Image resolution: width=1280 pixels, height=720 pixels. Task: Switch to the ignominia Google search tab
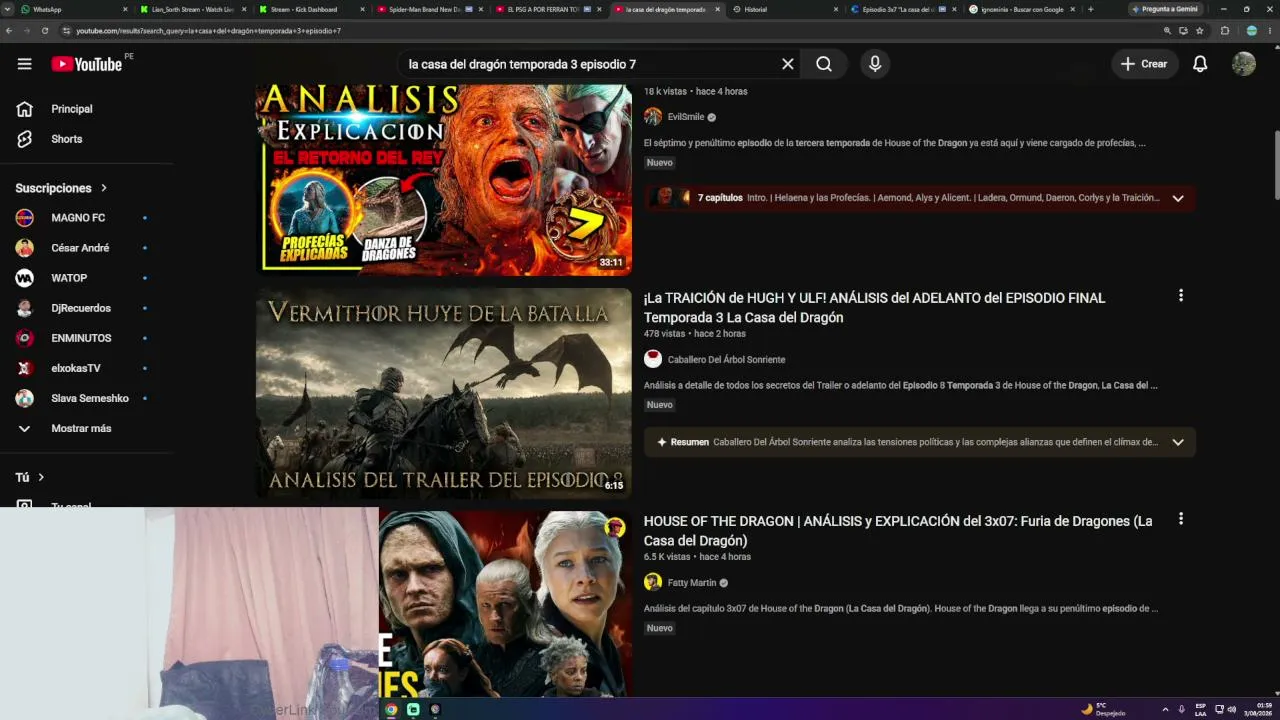point(1020,9)
